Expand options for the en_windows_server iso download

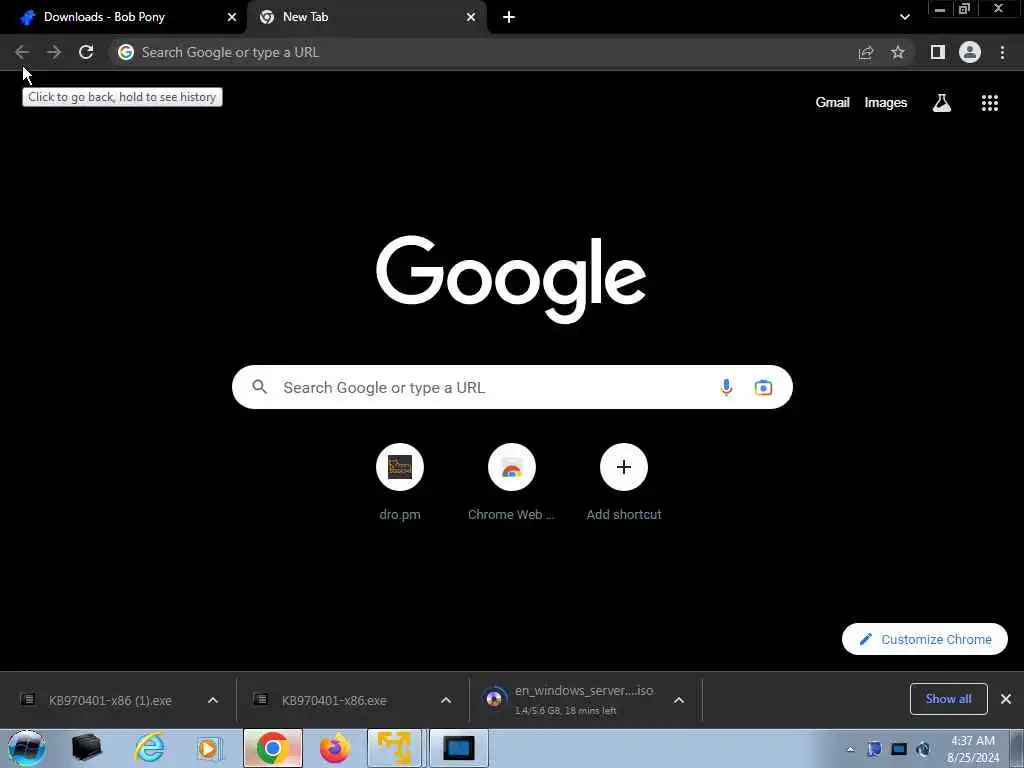point(679,700)
